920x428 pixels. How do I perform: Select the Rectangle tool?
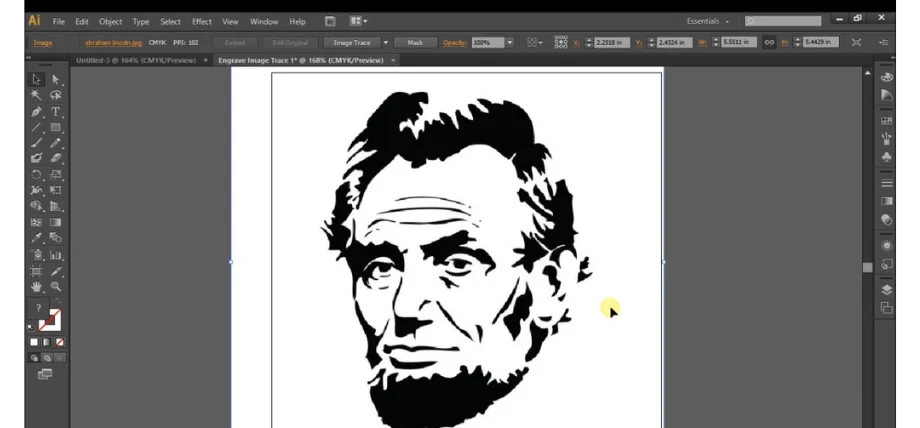(x=56, y=127)
